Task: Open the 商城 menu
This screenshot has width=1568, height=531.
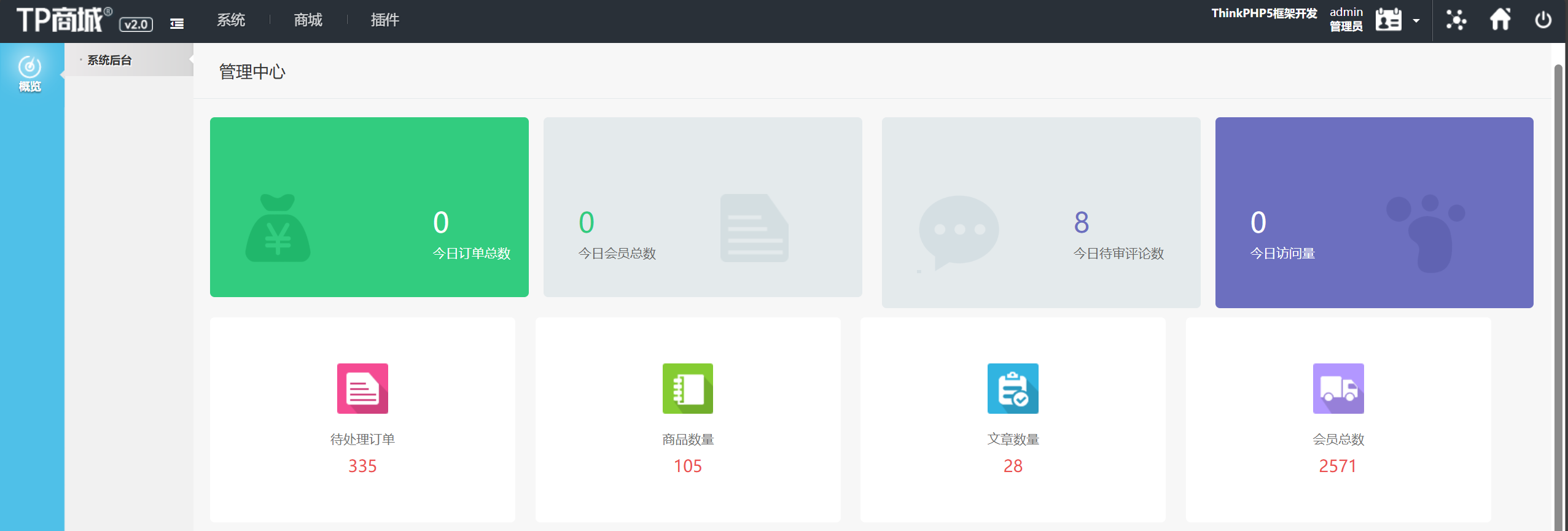Action: [308, 20]
